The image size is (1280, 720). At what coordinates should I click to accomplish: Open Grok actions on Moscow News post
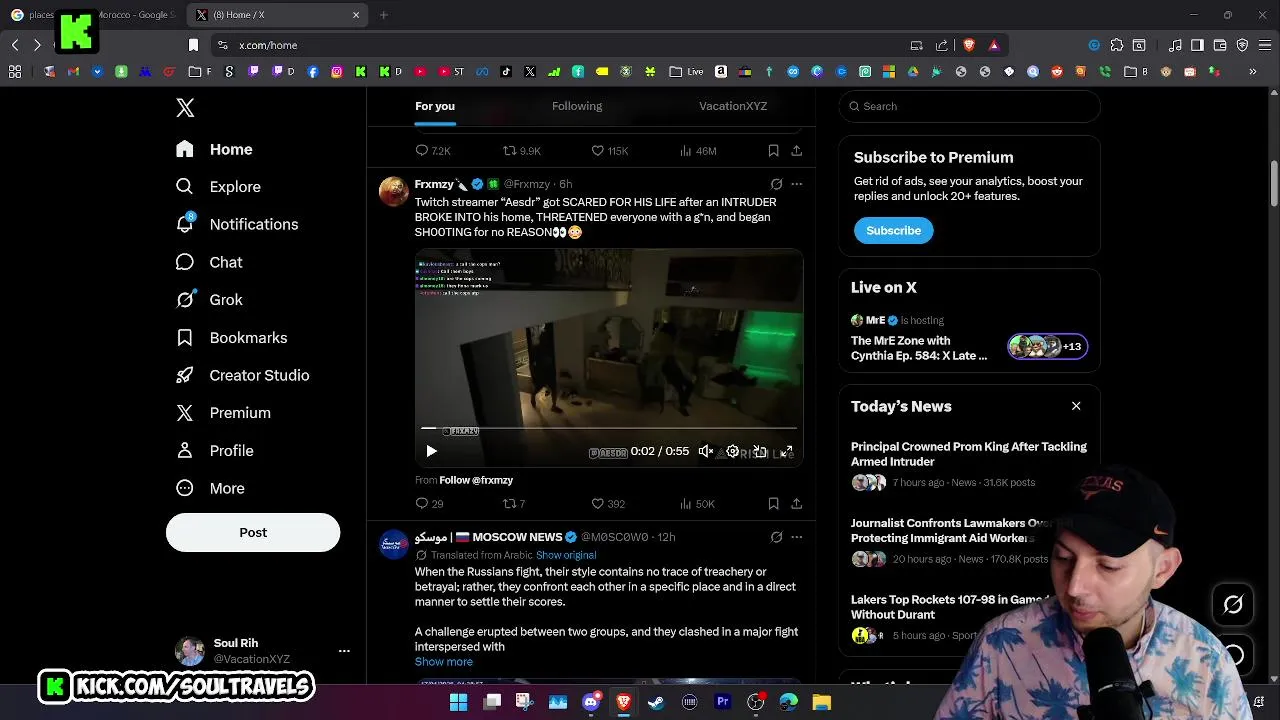pos(776,537)
